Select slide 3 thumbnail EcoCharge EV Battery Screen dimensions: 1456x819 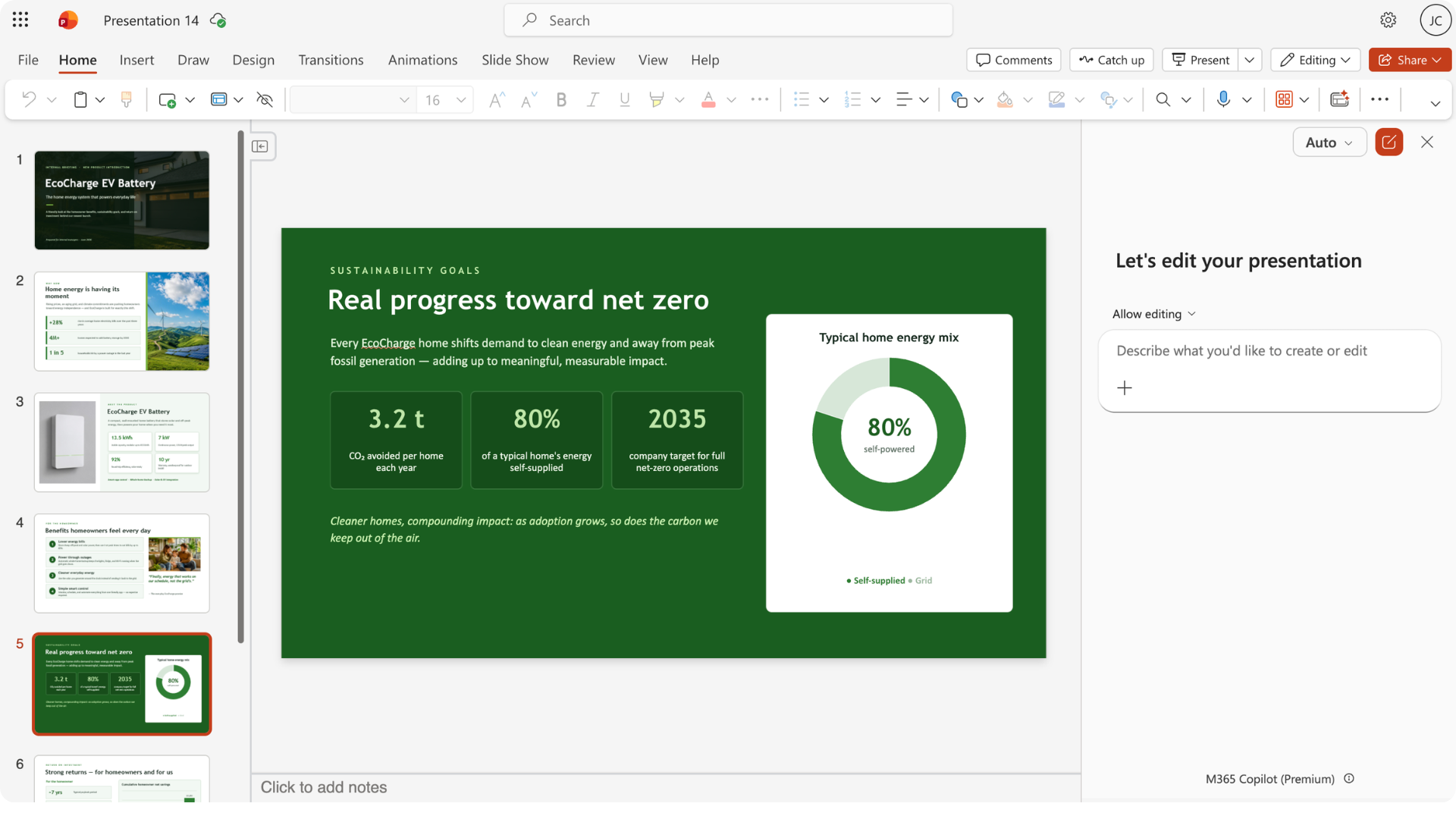click(x=122, y=442)
